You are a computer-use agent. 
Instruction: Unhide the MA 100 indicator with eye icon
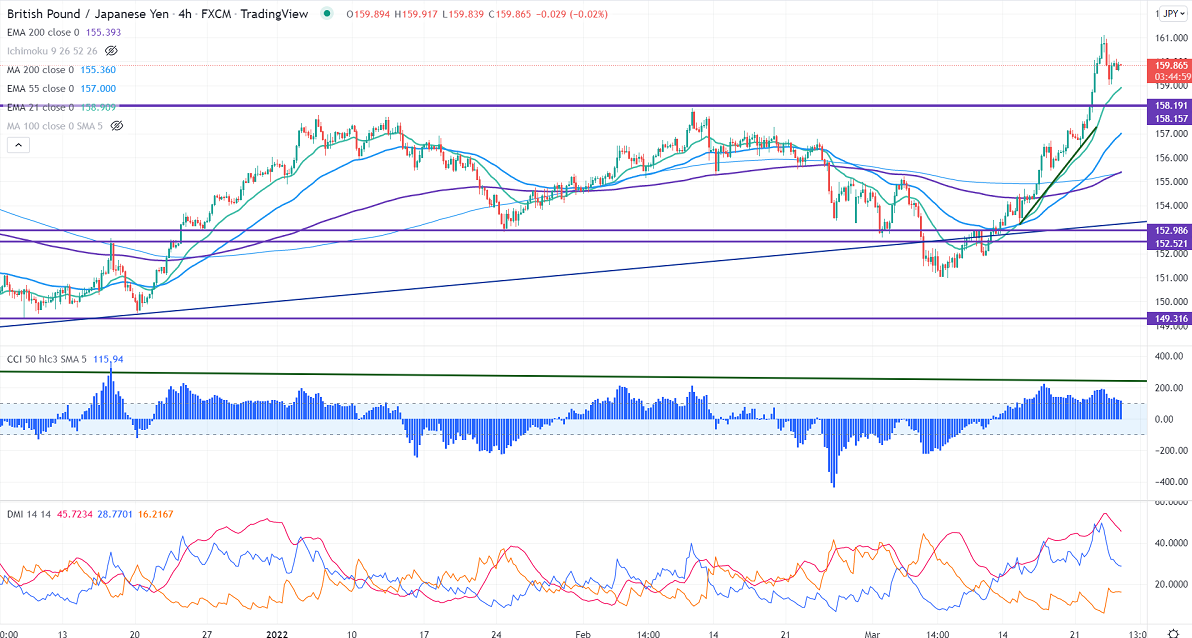pos(116,126)
